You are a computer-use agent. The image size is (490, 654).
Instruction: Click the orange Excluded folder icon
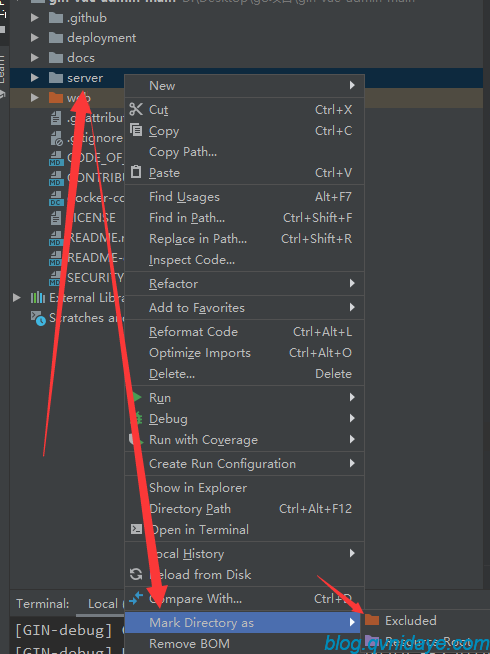click(x=372, y=620)
